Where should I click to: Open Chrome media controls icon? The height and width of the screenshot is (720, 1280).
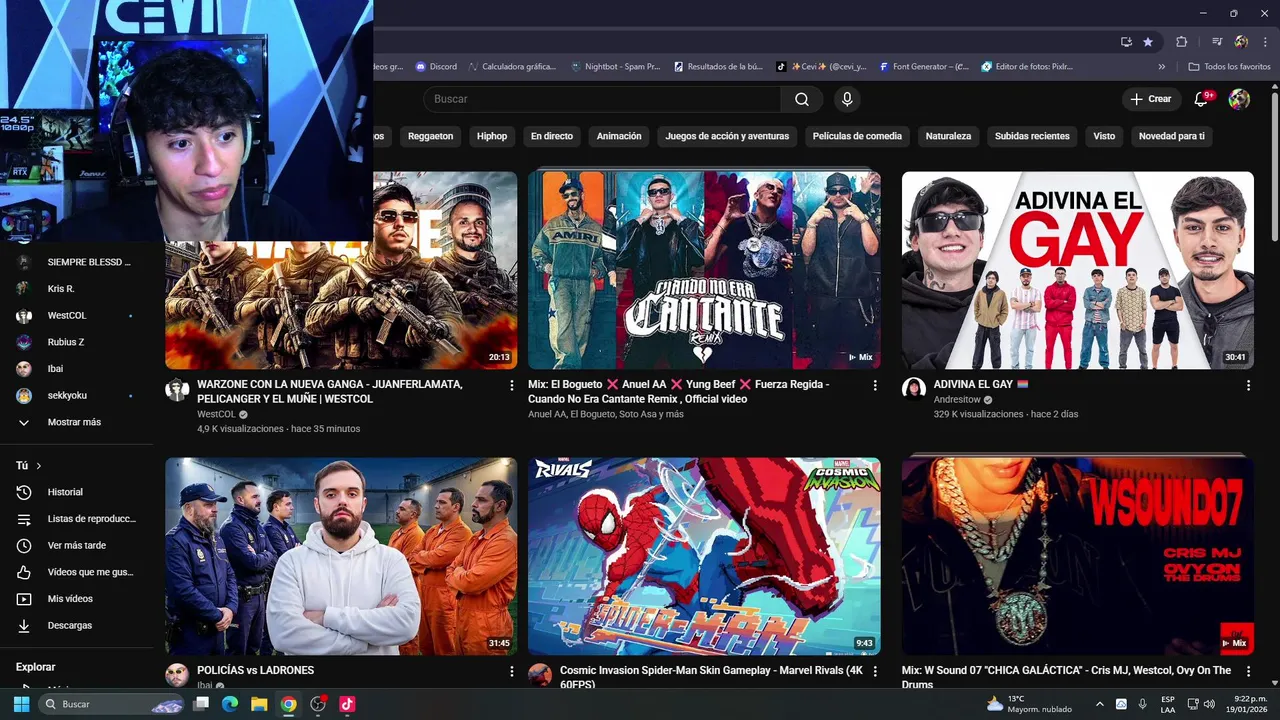point(1217,42)
